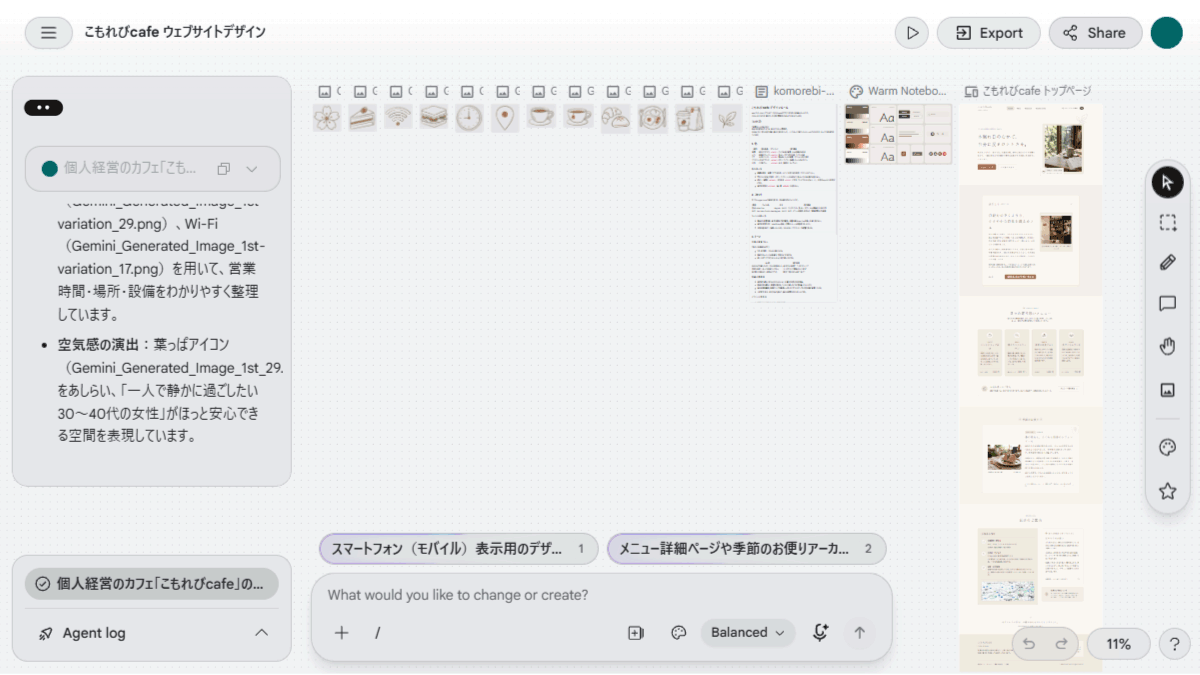Select the cherry blossom icon thumbnail
Screen dimensions: 1200x675
click(327, 118)
